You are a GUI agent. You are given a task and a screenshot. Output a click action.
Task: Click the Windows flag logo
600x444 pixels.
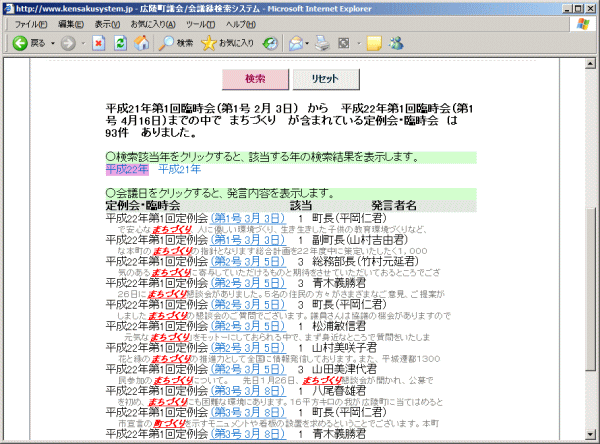(x=583, y=24)
